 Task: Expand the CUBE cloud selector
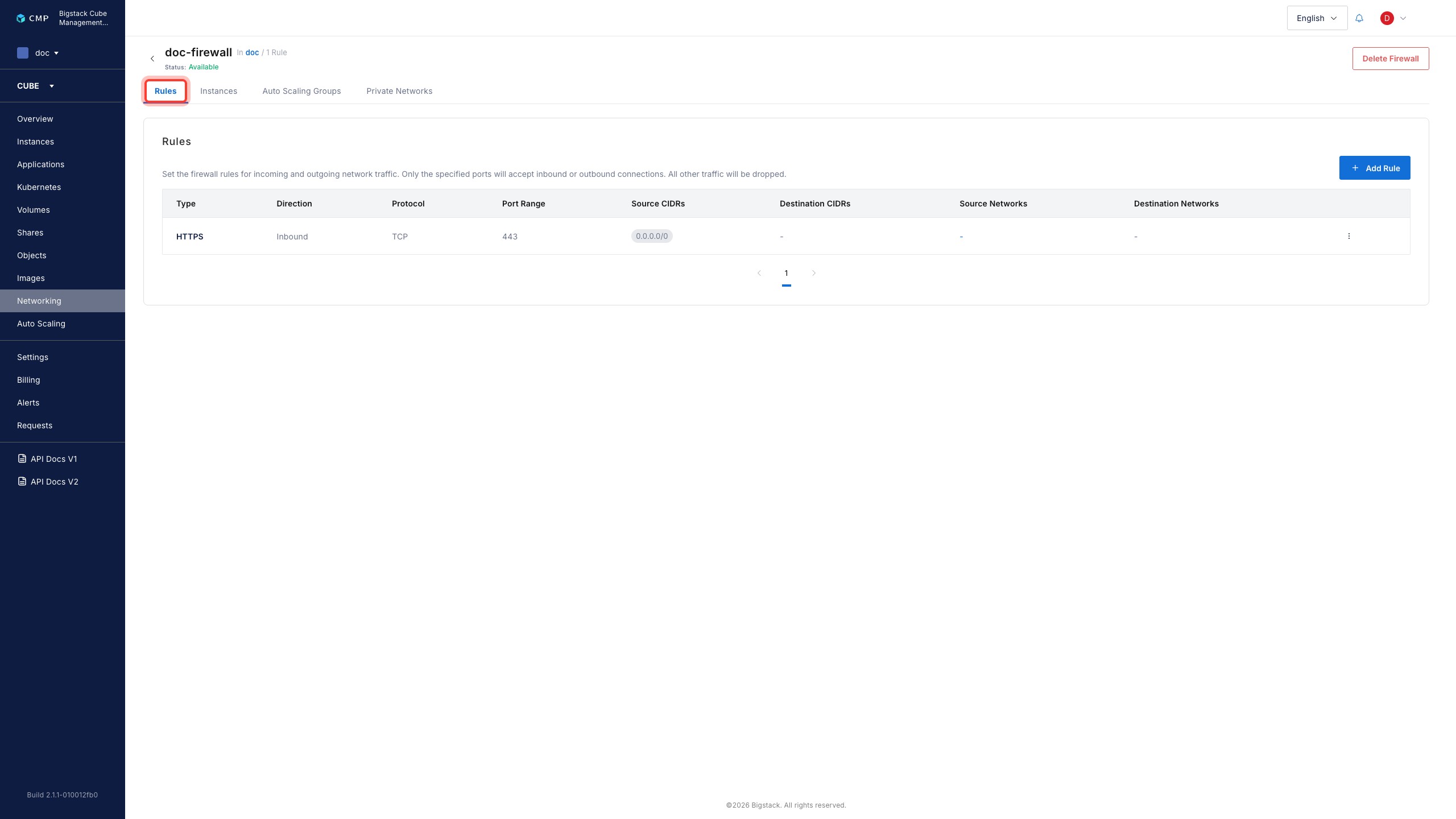point(35,86)
